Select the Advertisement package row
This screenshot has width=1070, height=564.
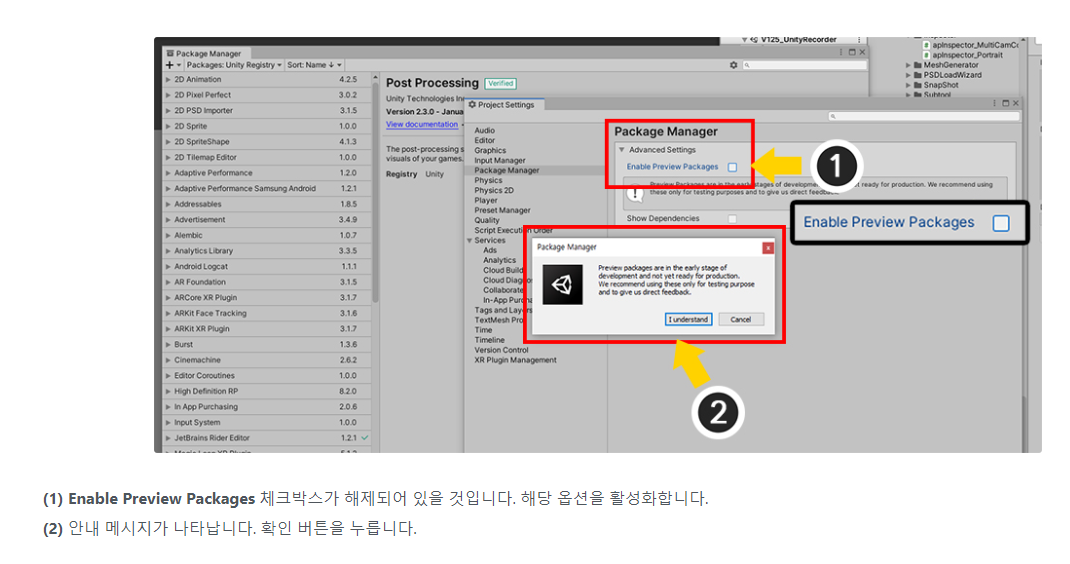268,220
